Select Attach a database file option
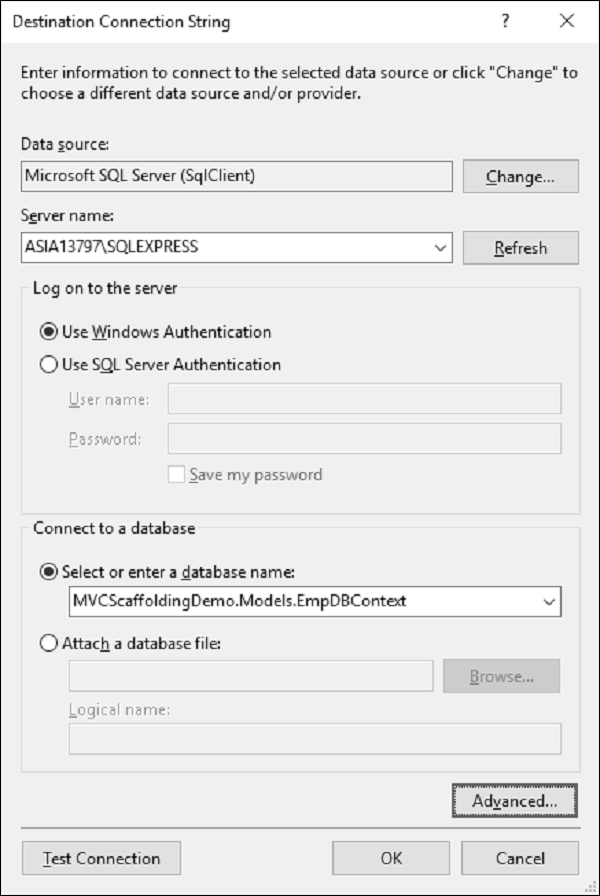This screenshot has width=600, height=896. (x=49, y=644)
